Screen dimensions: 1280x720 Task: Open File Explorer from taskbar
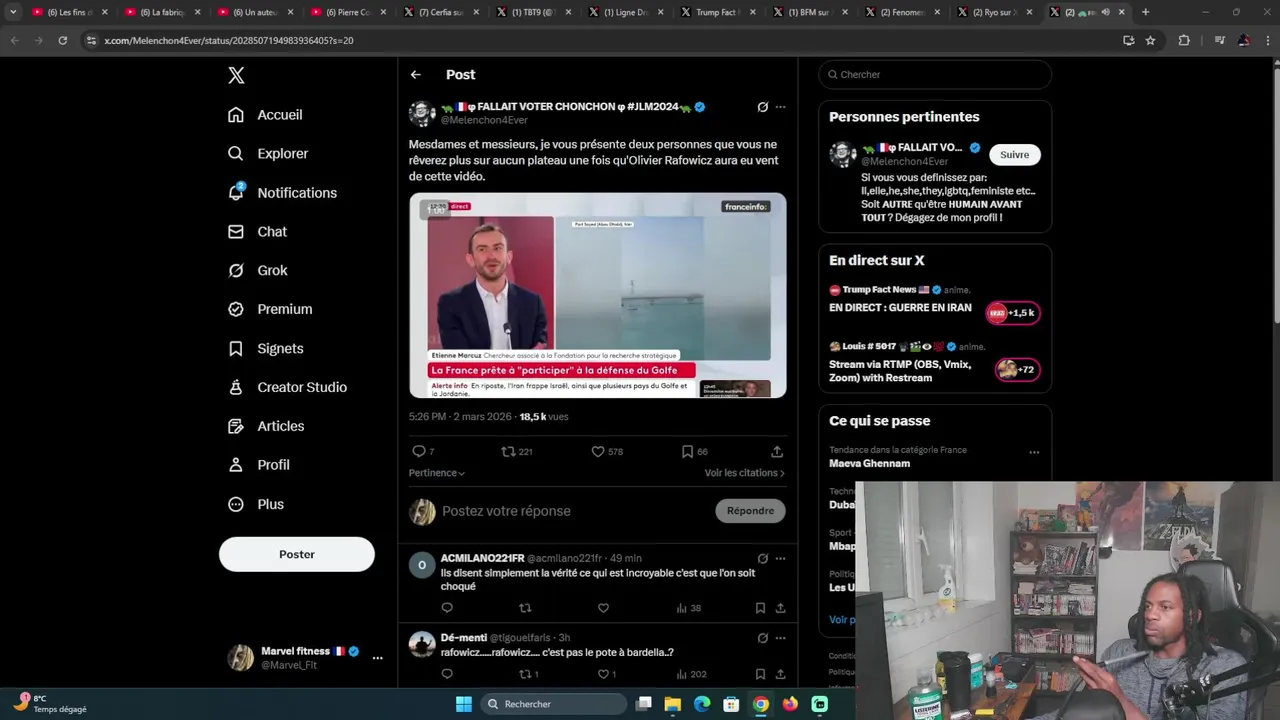tap(673, 704)
